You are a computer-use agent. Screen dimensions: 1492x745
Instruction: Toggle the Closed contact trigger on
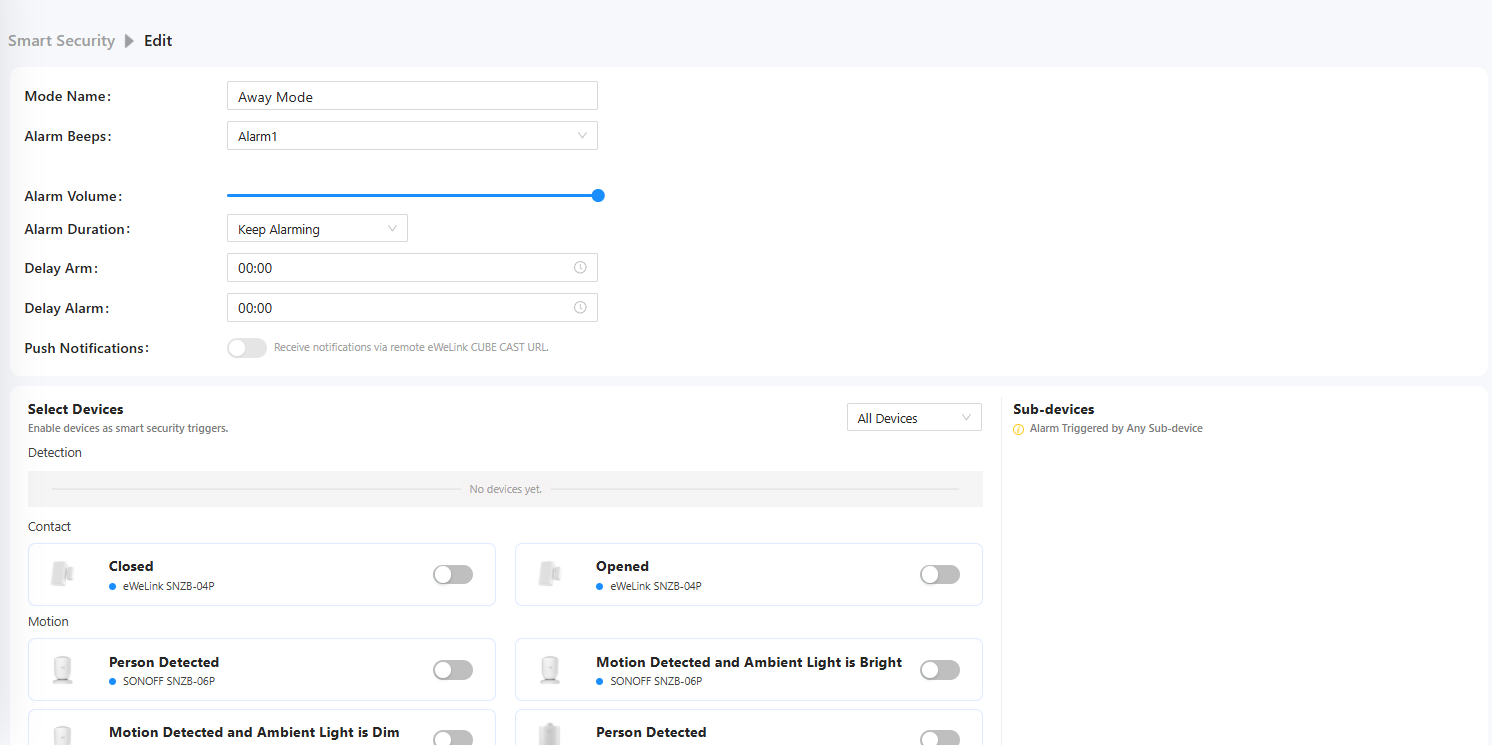pos(453,574)
